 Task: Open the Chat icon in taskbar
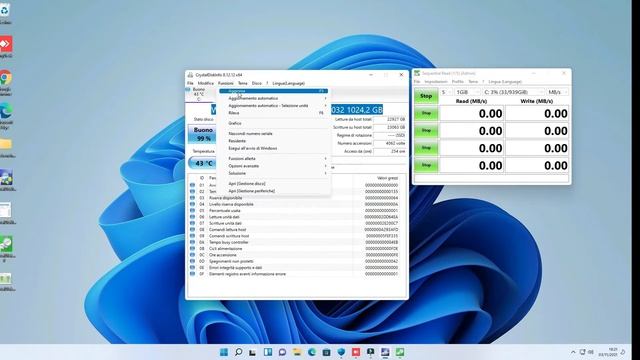(x=282, y=352)
